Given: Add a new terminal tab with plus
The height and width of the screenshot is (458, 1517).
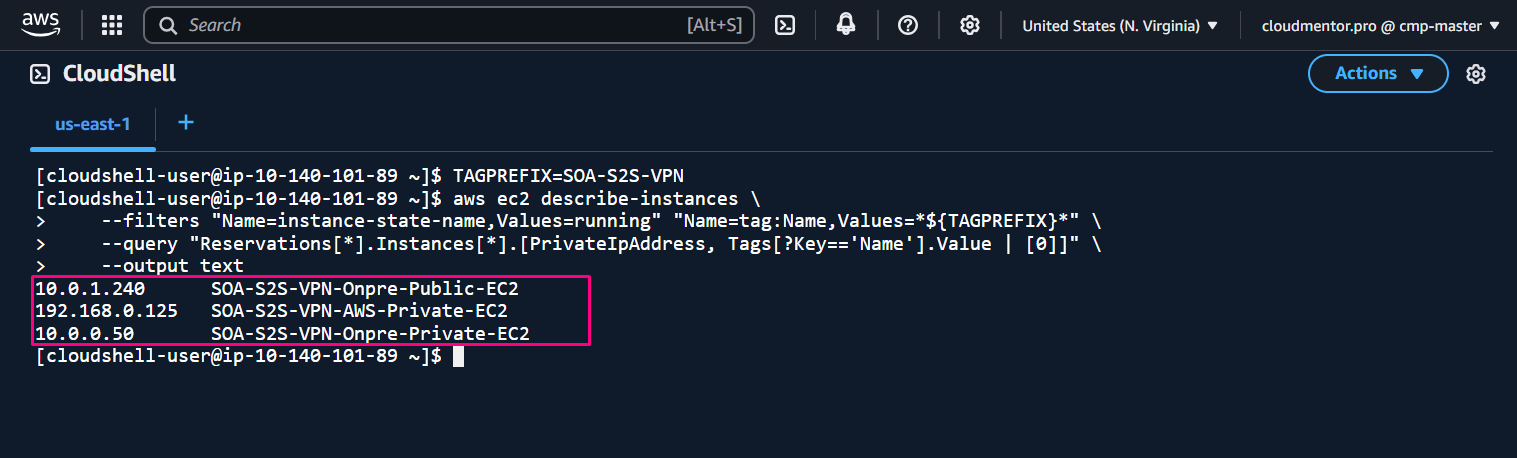Looking at the screenshot, I should (x=185, y=123).
